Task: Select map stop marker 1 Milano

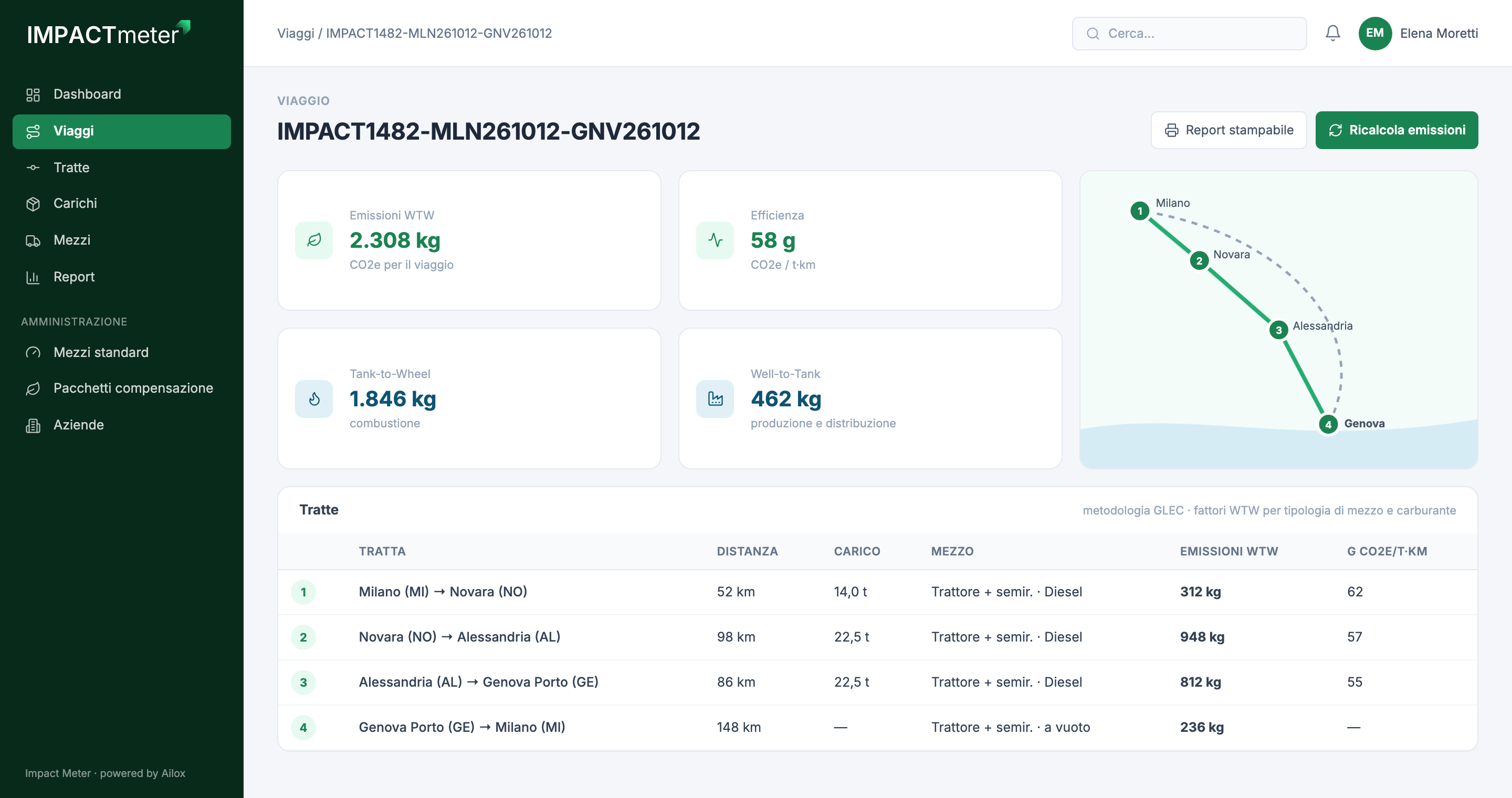Action: [x=1140, y=211]
